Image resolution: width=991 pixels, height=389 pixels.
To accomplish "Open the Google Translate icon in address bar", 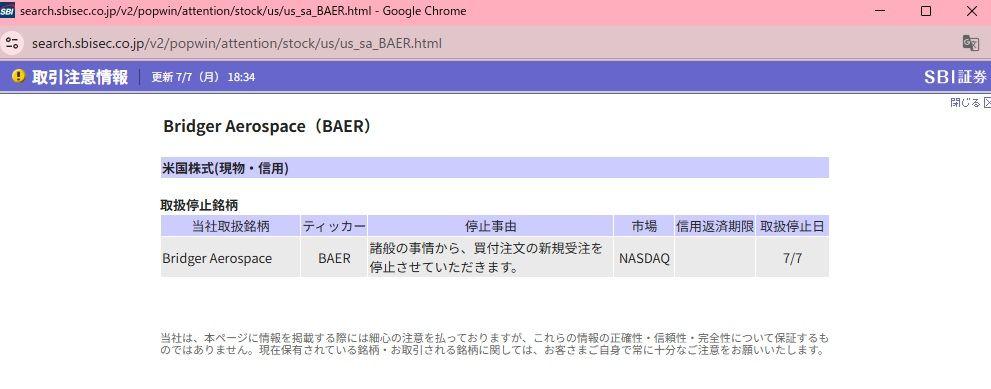I will point(970,43).
